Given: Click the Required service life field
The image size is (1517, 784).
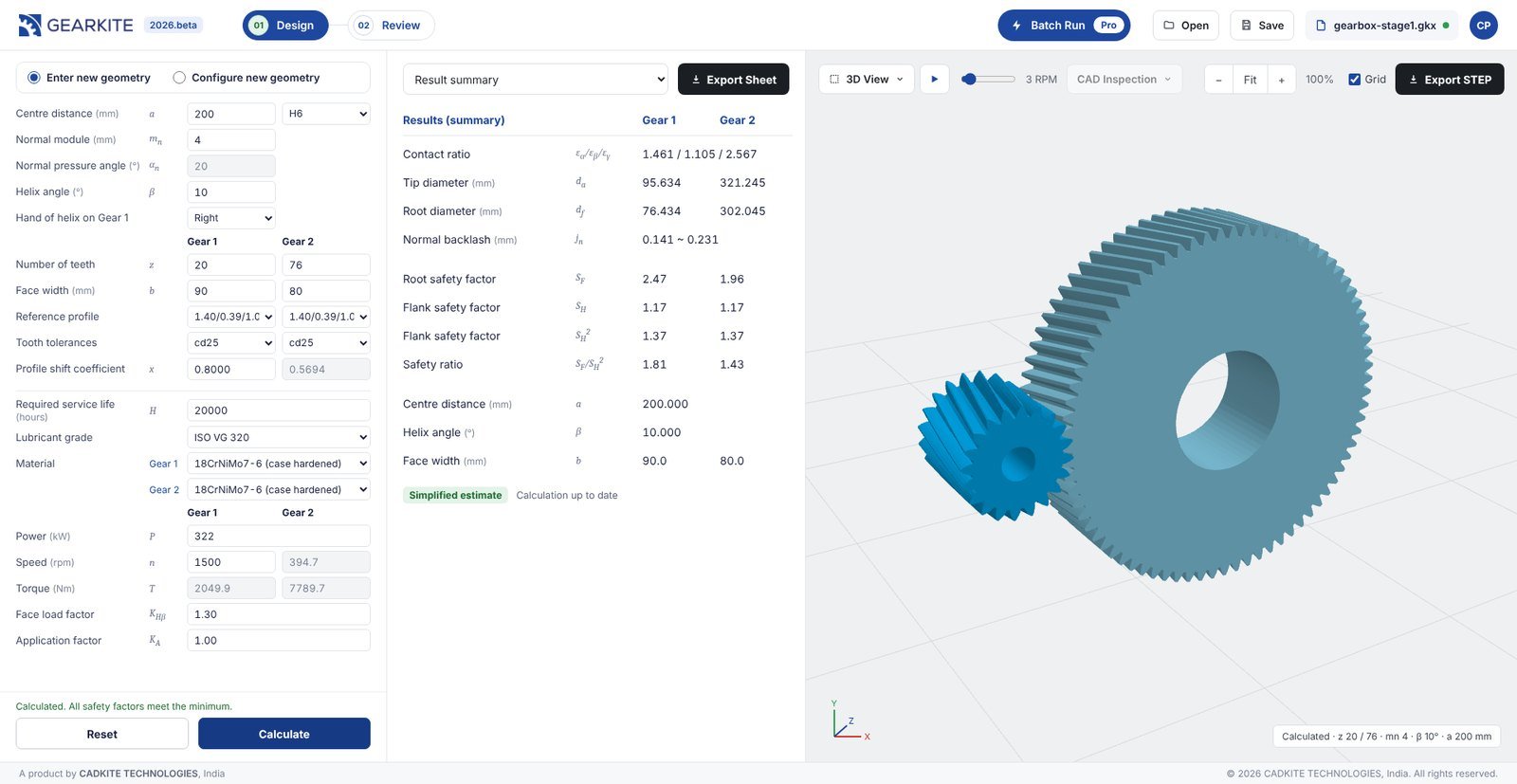Looking at the screenshot, I should tap(279, 410).
